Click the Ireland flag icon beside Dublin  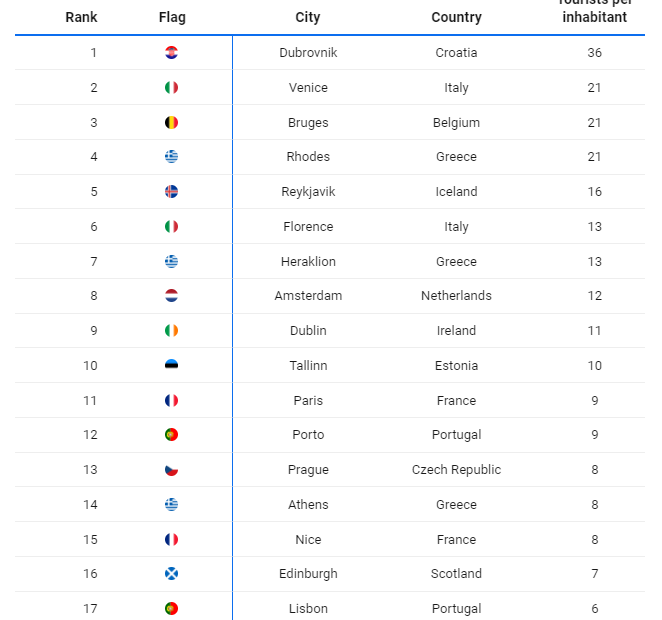point(172,331)
